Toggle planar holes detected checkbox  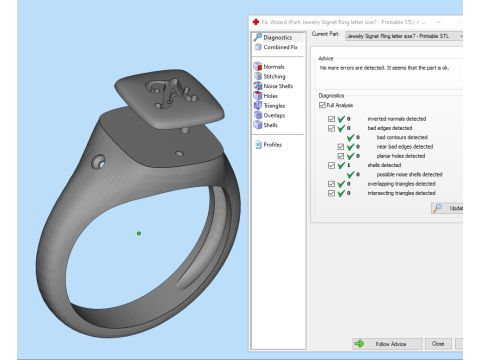pyautogui.click(x=341, y=156)
